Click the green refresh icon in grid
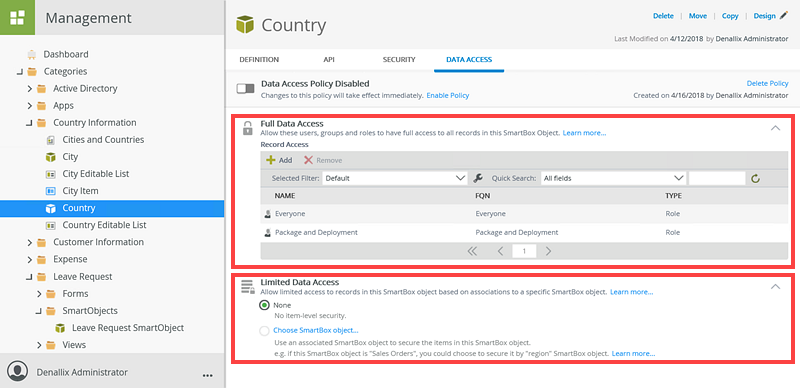This screenshot has width=800, height=388. point(756,178)
